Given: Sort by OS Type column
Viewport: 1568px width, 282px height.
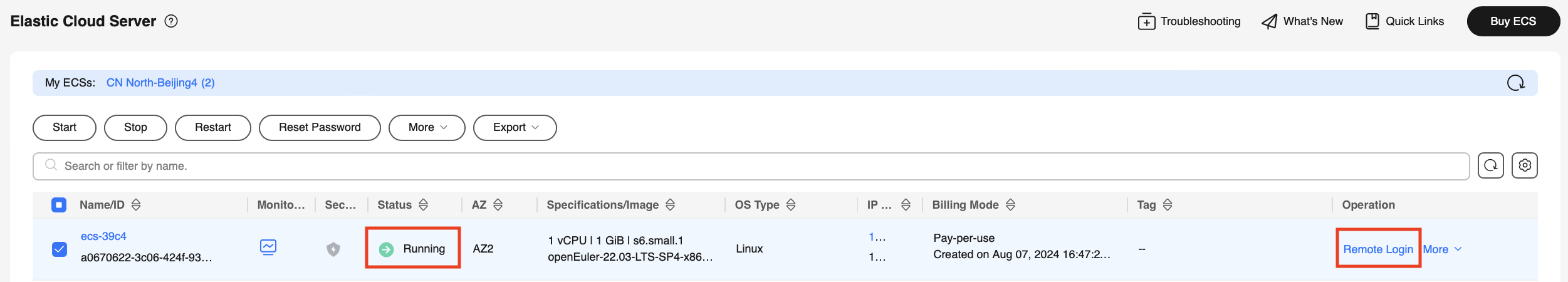Looking at the screenshot, I should coord(791,205).
